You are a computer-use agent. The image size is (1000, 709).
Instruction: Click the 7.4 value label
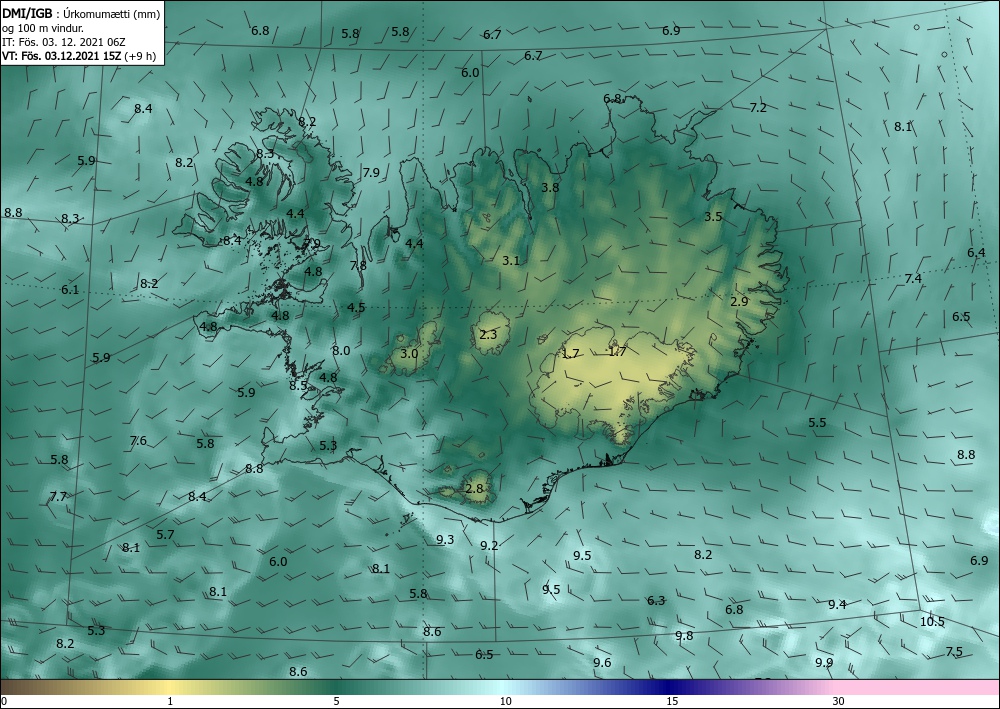click(x=913, y=279)
